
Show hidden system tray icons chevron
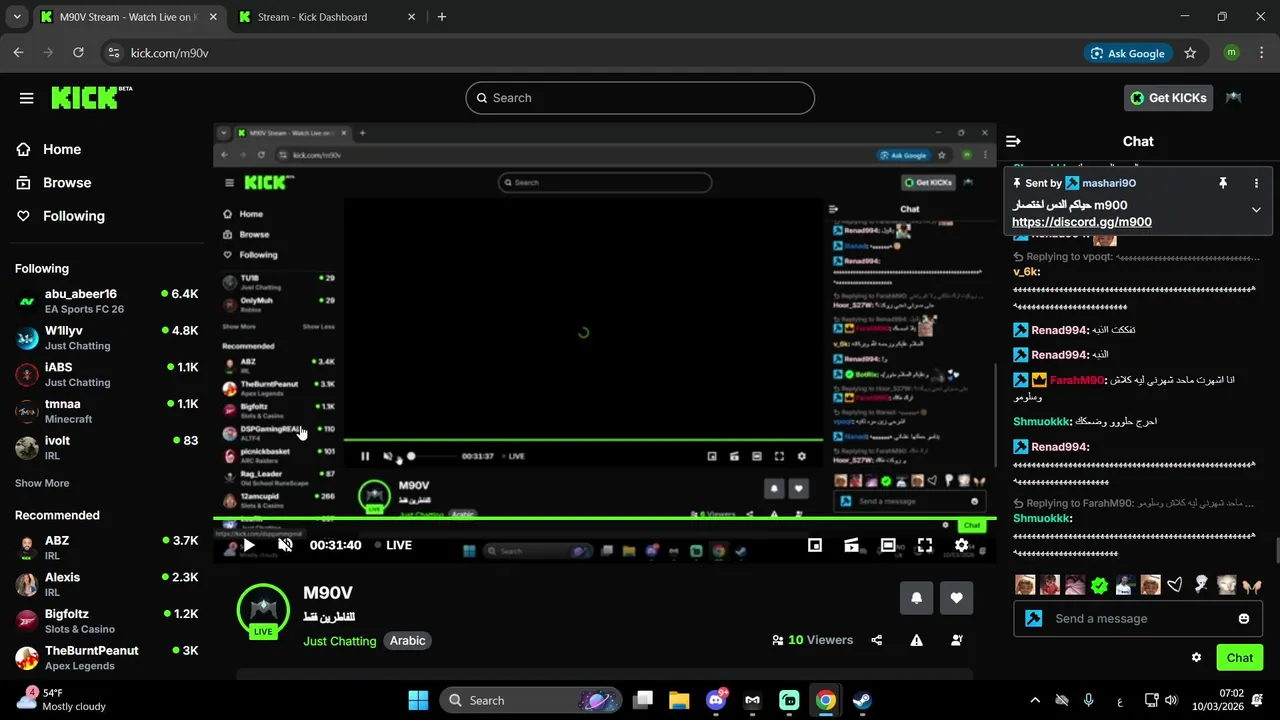click(1035, 700)
